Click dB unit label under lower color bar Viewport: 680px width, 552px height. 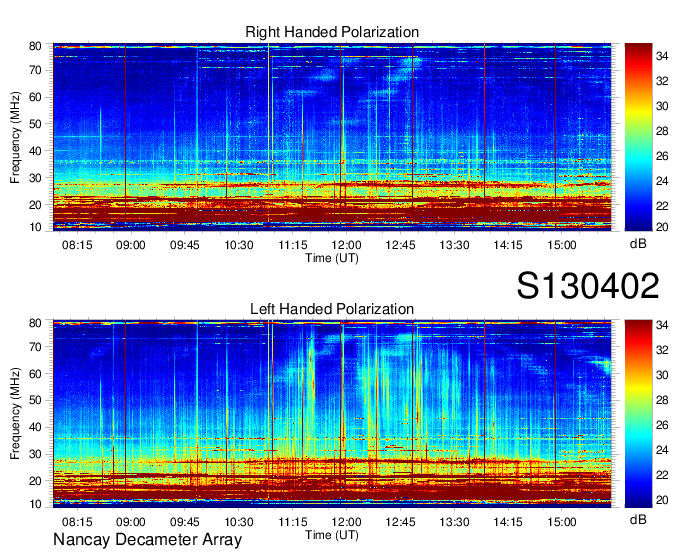pos(638,519)
